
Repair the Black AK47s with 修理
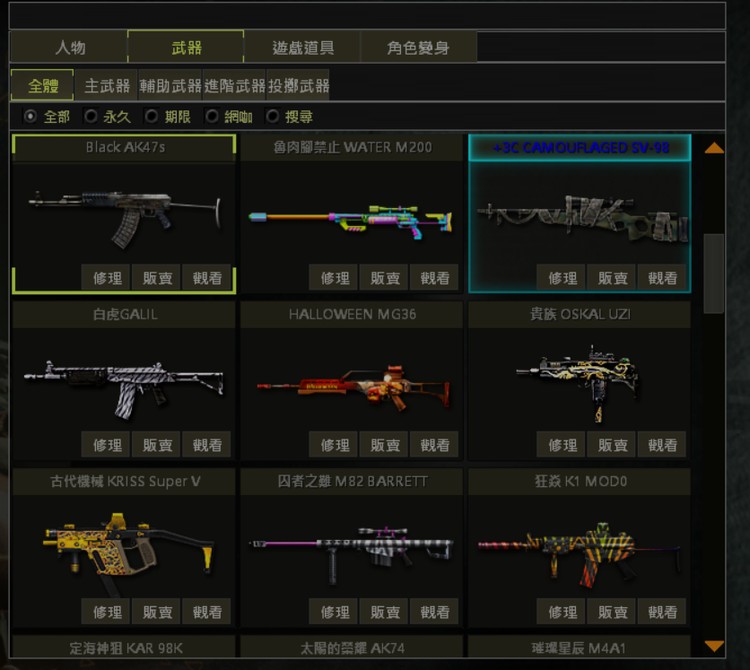[106, 277]
